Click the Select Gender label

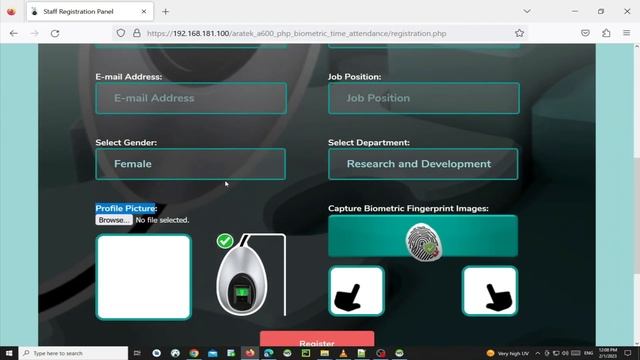coord(126,142)
